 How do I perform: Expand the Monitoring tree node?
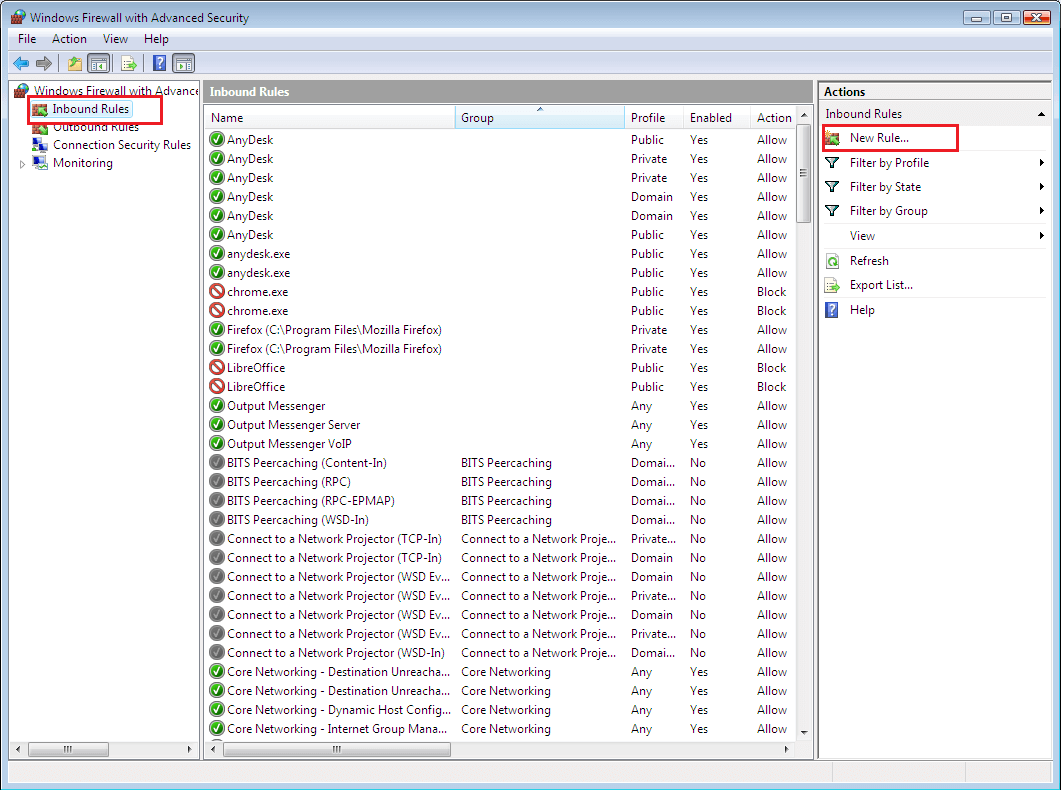[22, 164]
